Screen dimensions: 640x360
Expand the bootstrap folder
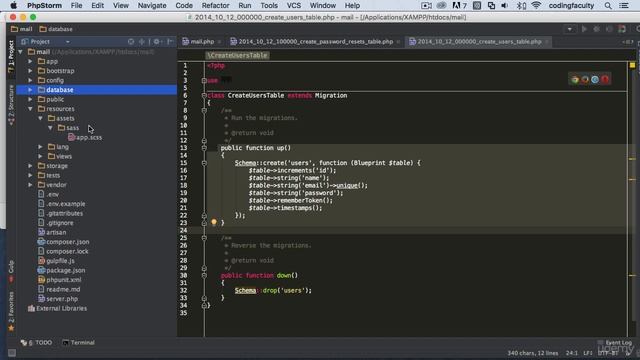click(30, 71)
